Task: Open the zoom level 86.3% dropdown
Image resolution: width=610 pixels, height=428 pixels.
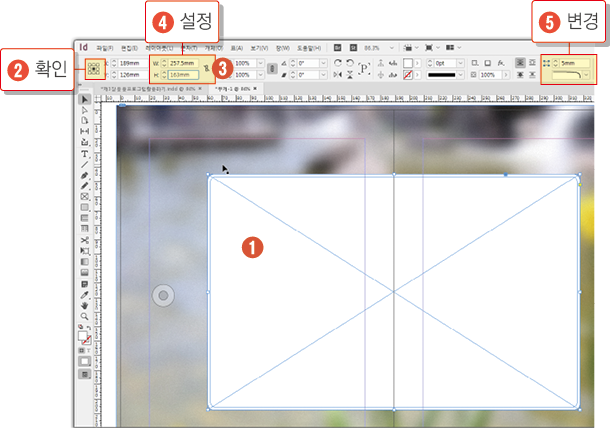Action: (x=391, y=48)
